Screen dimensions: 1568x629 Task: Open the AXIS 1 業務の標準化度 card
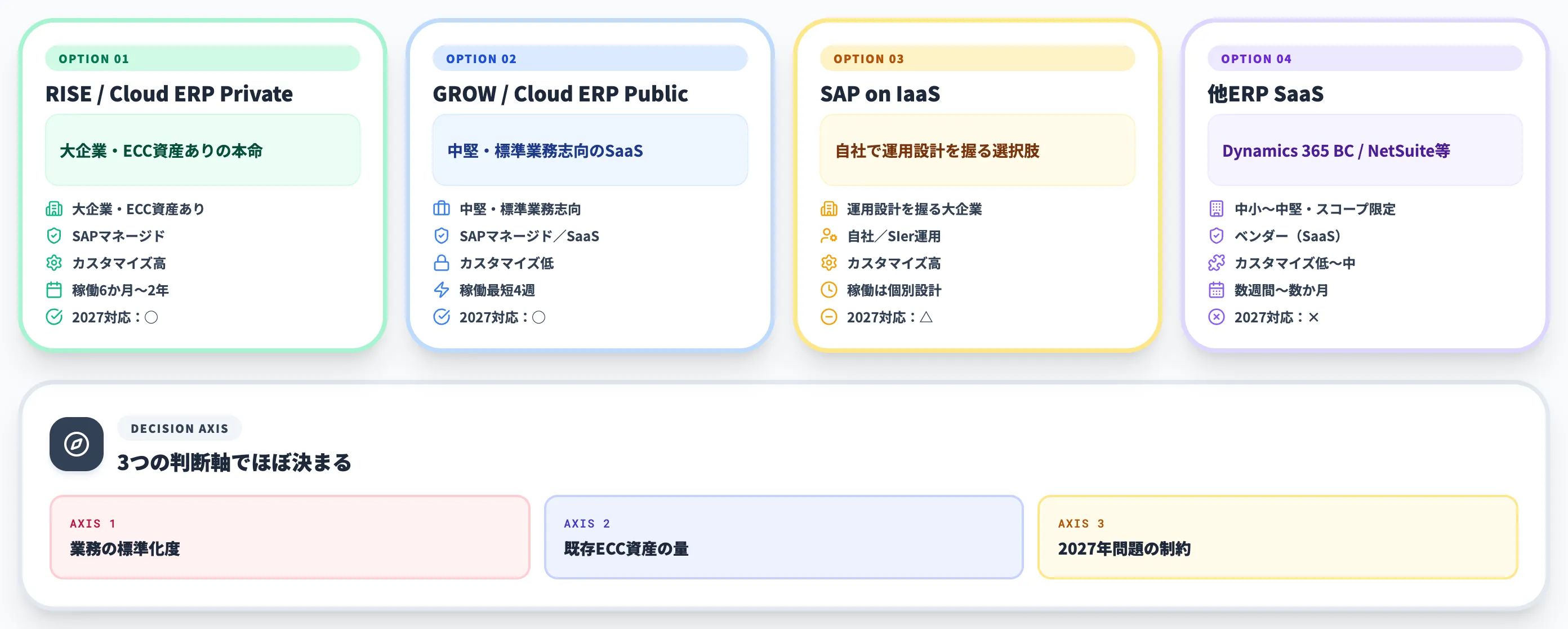(x=289, y=537)
